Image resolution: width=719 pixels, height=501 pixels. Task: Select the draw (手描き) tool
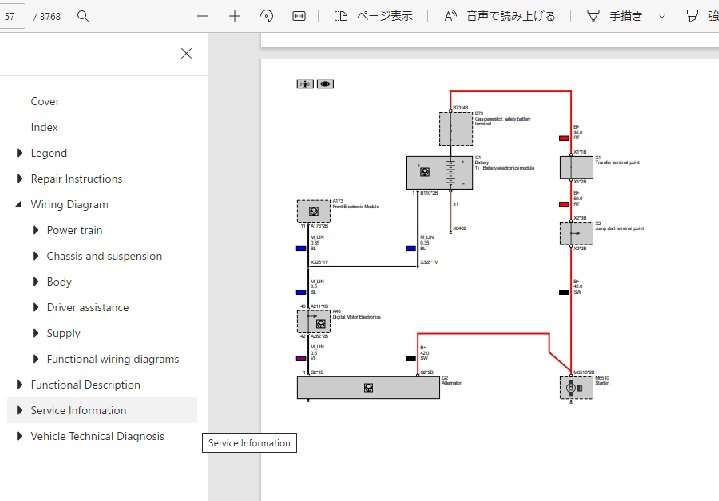614,17
